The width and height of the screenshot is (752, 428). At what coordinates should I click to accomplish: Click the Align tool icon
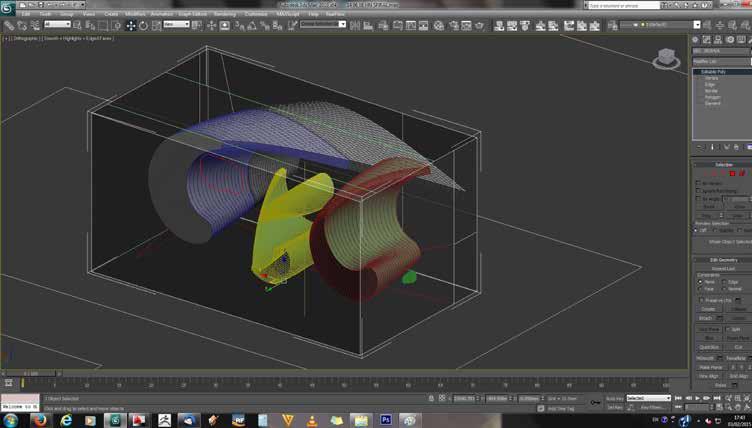[368, 25]
